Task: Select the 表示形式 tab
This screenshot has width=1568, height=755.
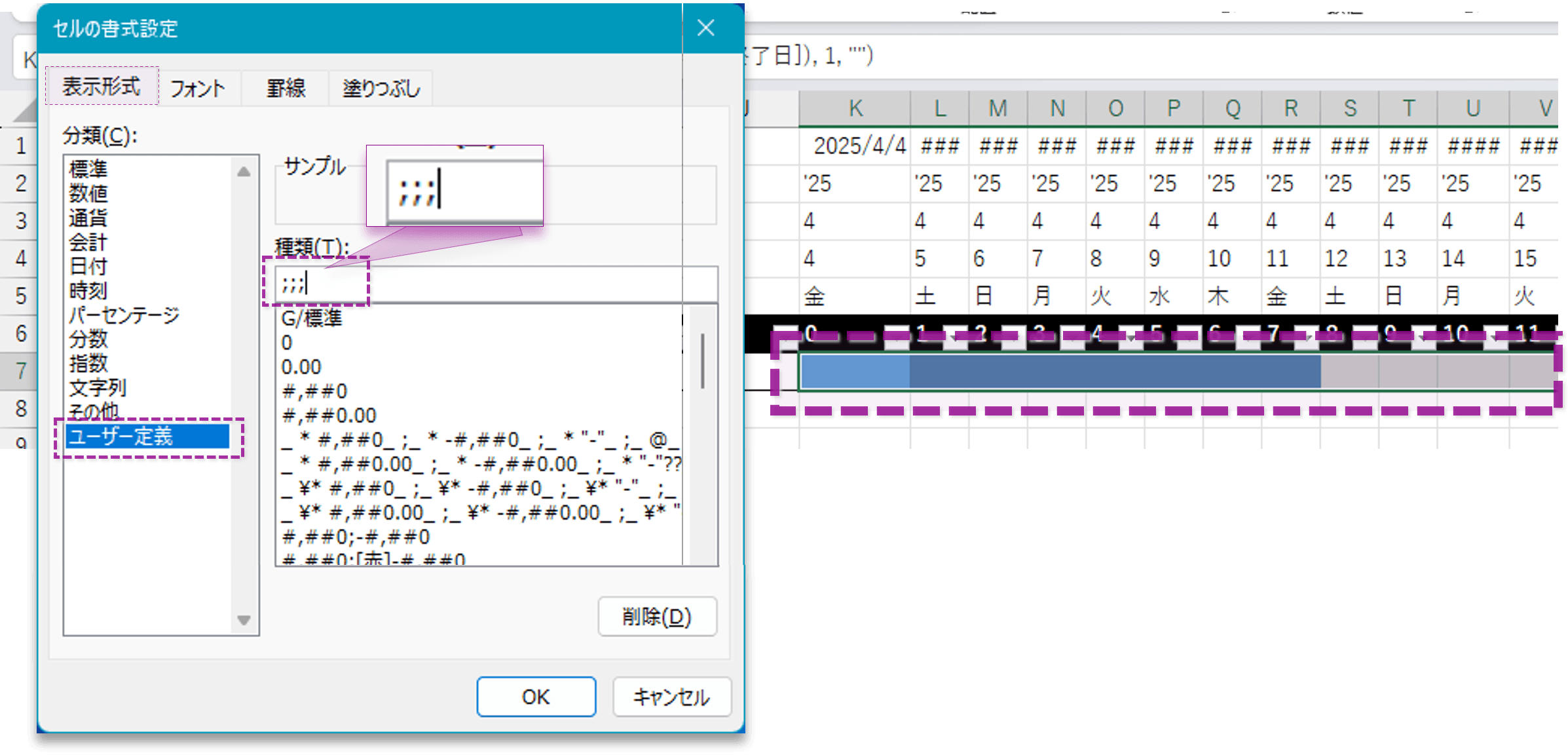Action: pos(102,86)
